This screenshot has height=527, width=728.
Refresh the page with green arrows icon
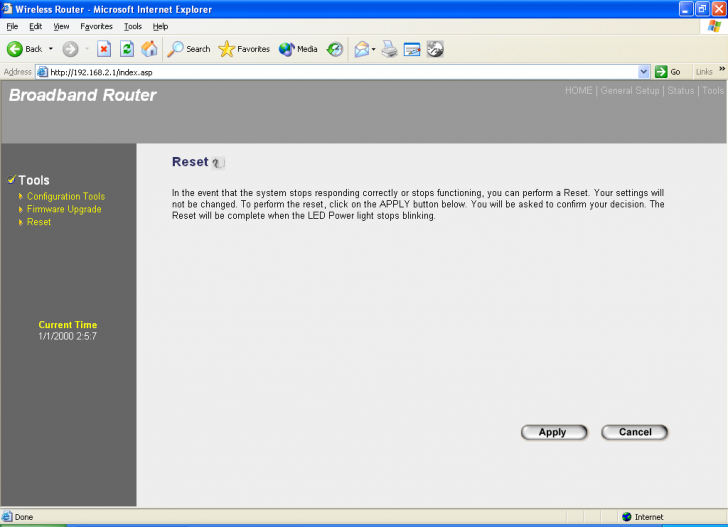pos(127,49)
